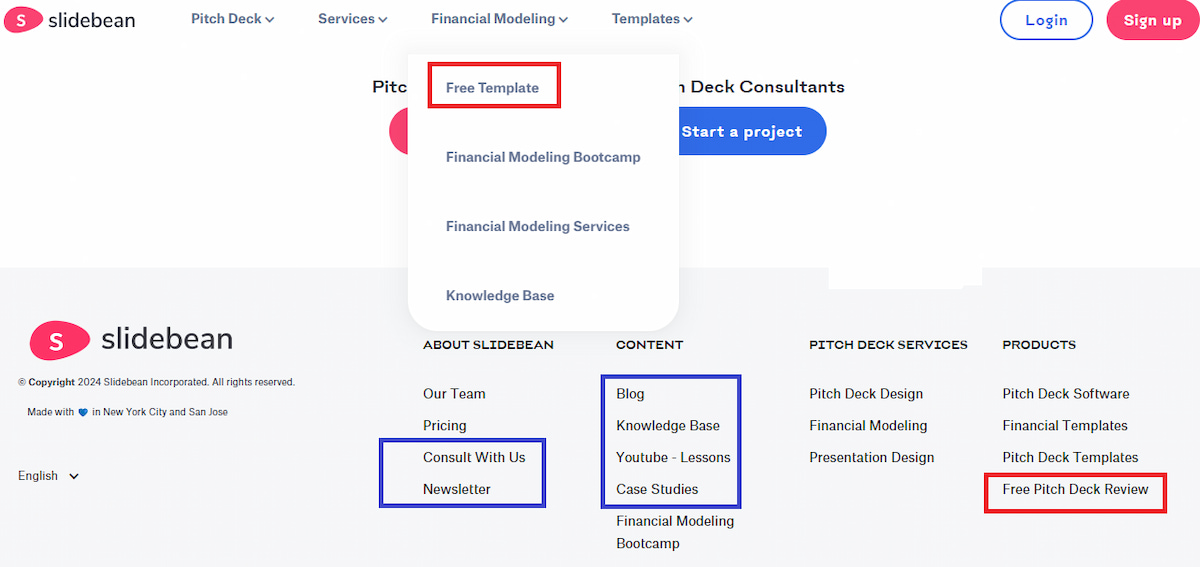Go to Youtube - Lessons link

(673, 458)
